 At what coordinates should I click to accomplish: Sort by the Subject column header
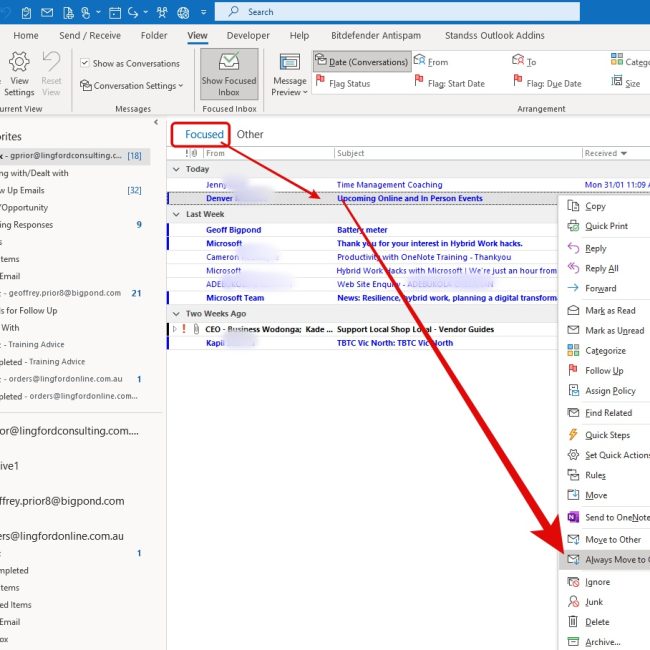point(351,153)
